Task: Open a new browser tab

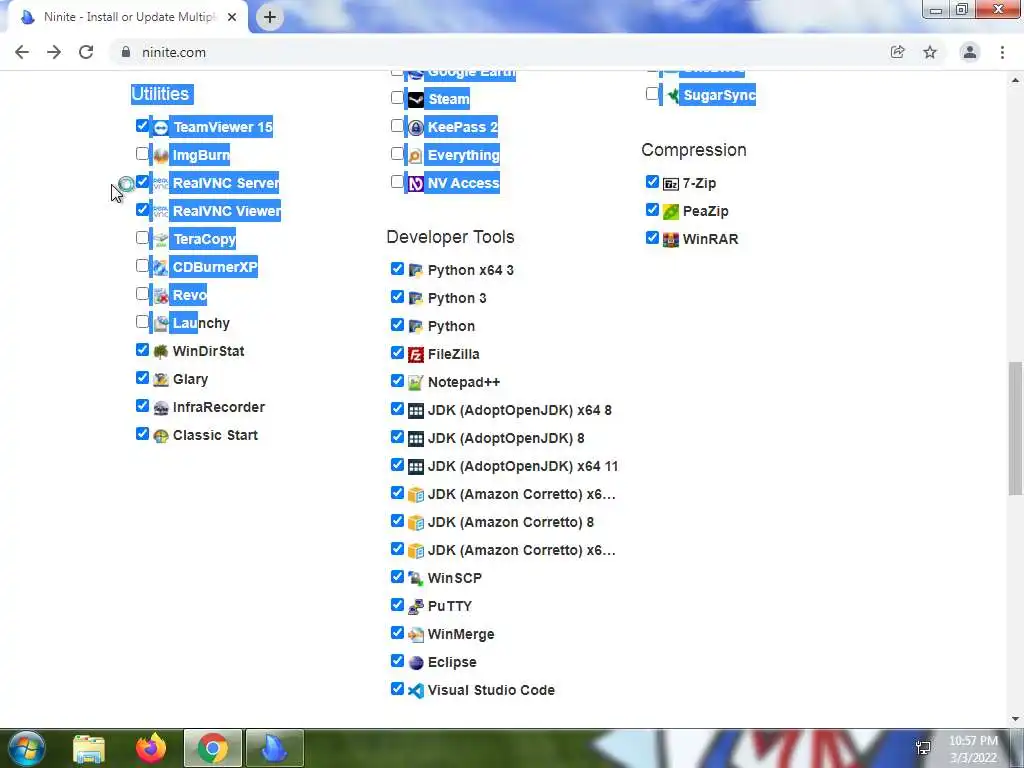Action: coord(270,17)
